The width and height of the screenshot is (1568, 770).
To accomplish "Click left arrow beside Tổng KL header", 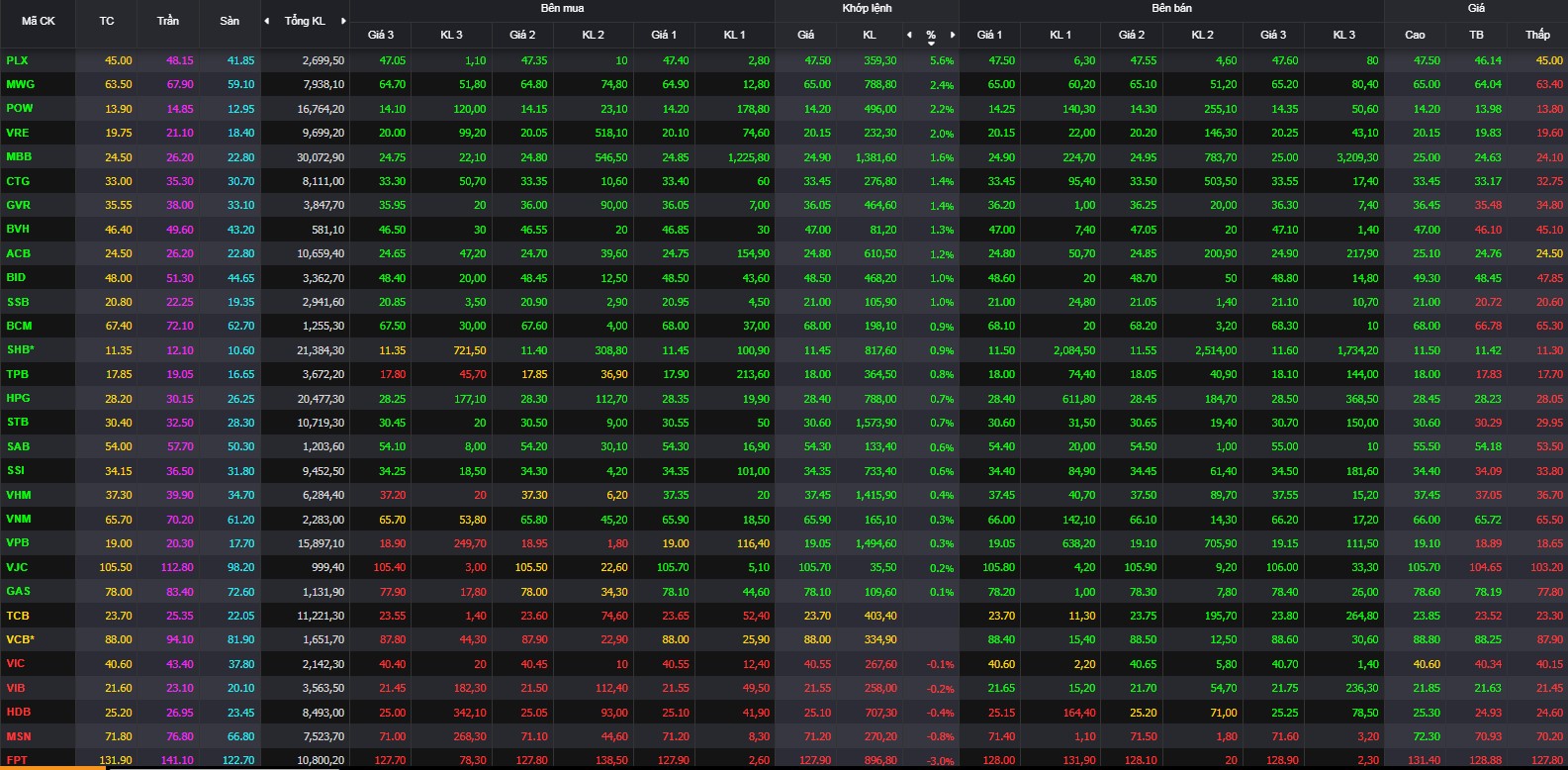I will coord(266,21).
